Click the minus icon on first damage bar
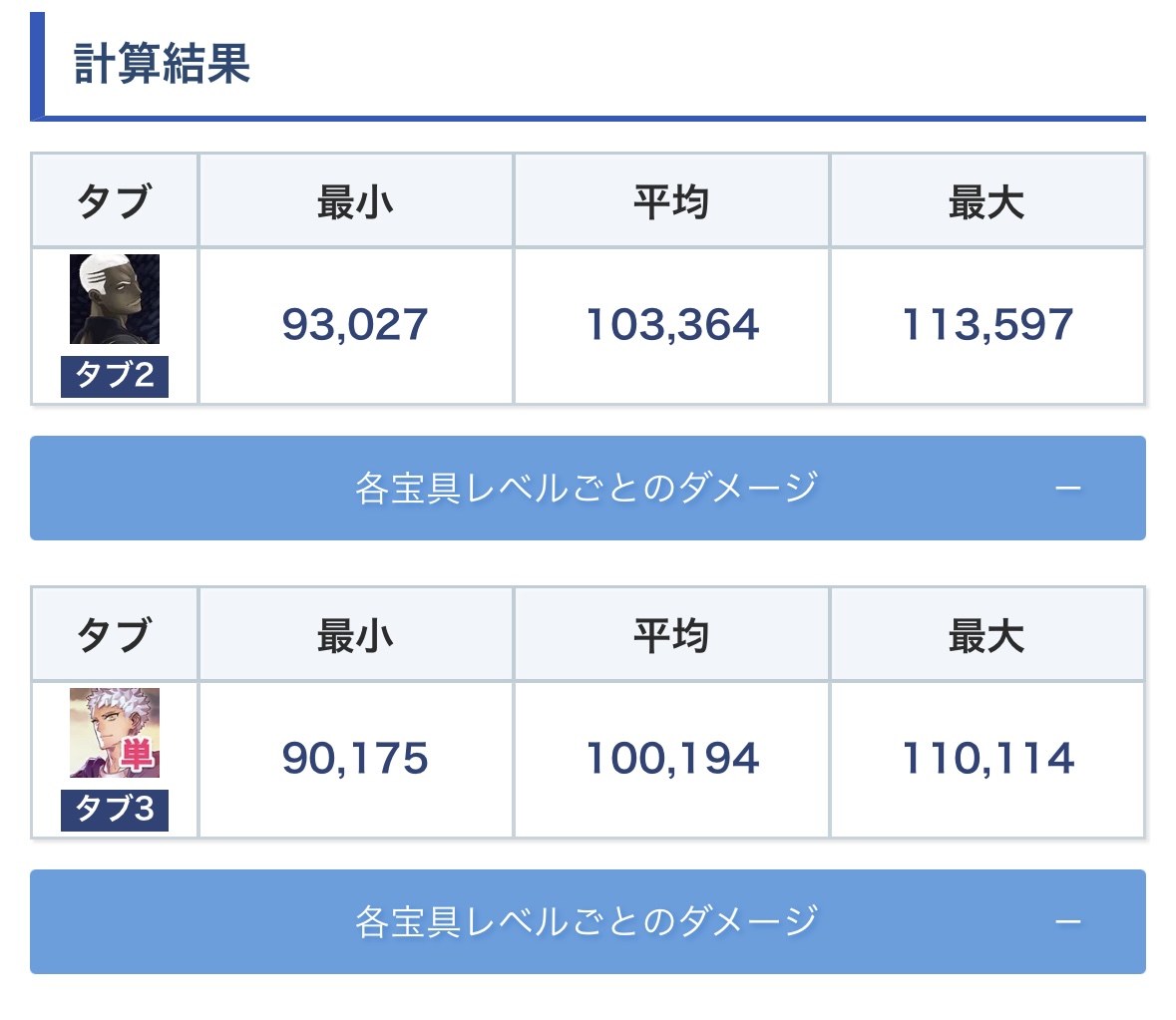1176x1020 pixels. pos(1068,488)
